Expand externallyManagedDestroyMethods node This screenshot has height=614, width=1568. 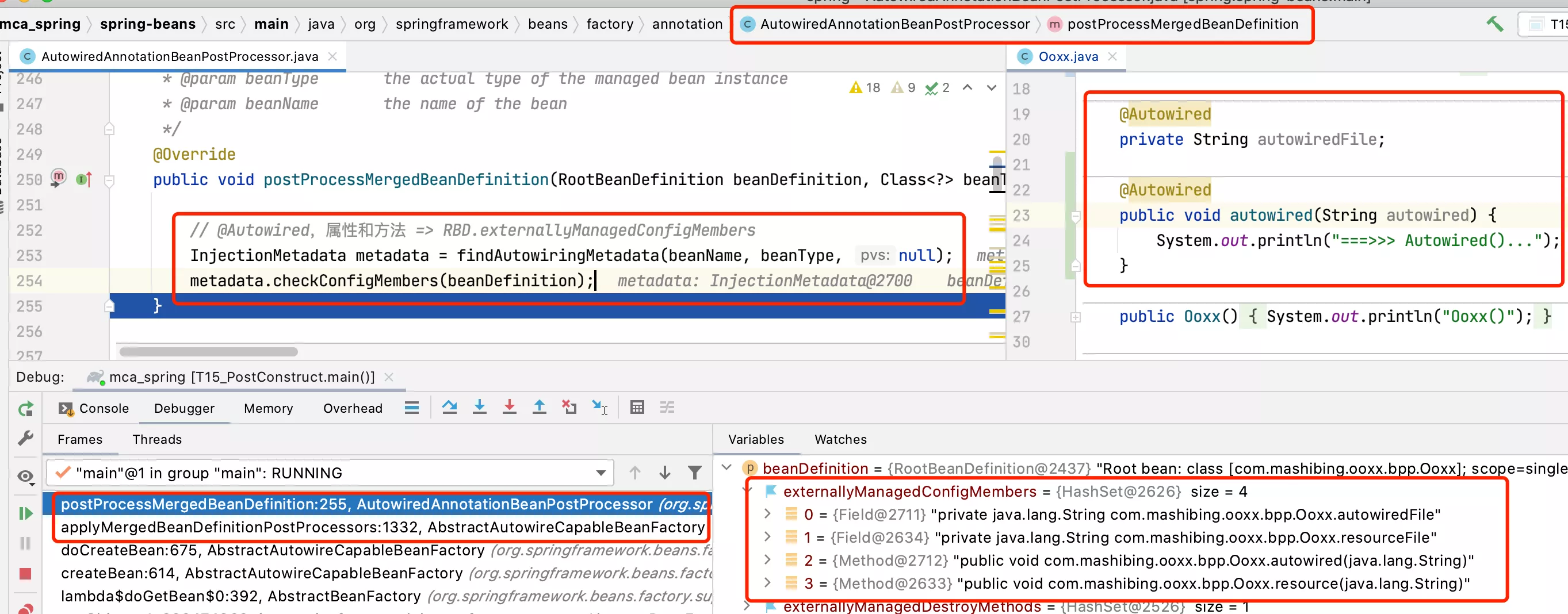748,606
